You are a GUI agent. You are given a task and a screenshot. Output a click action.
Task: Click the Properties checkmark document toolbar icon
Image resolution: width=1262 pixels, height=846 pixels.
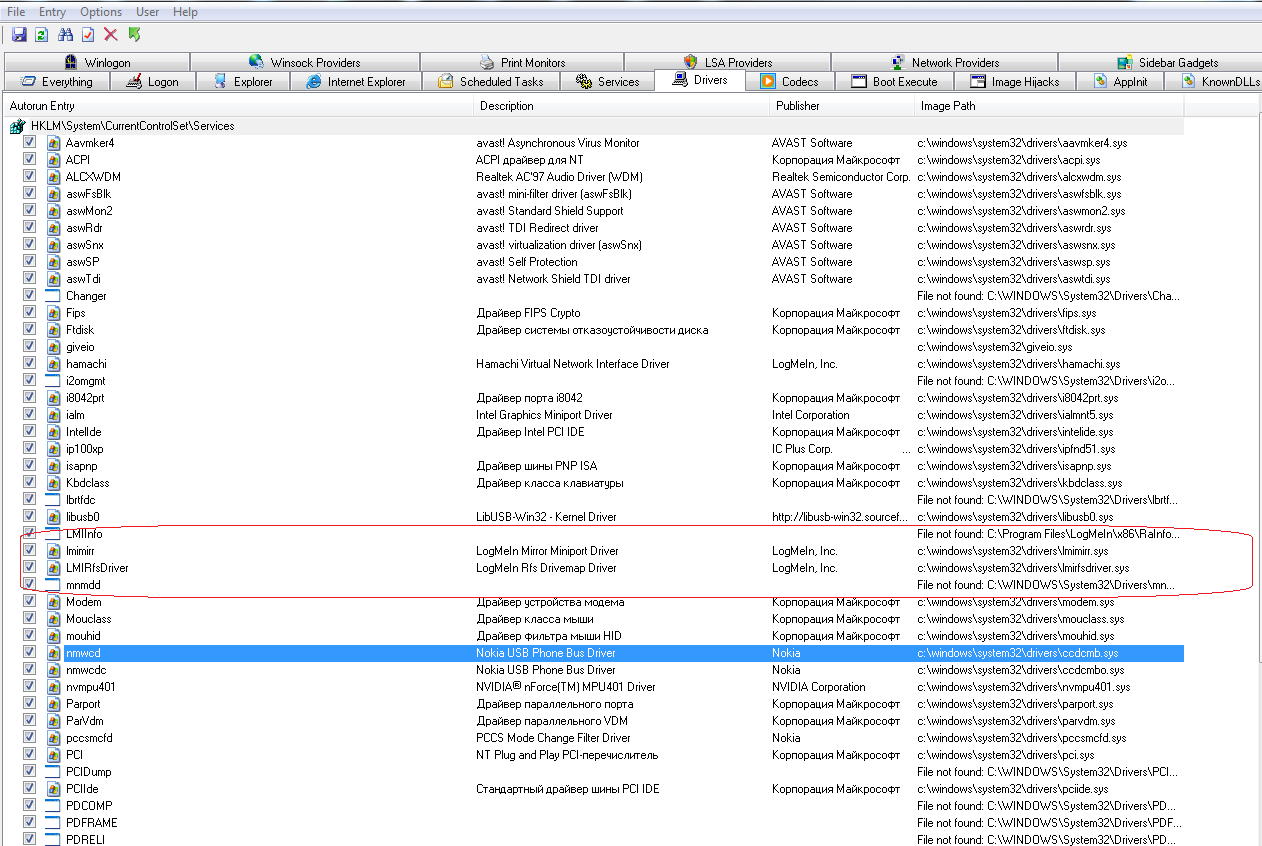[x=88, y=35]
